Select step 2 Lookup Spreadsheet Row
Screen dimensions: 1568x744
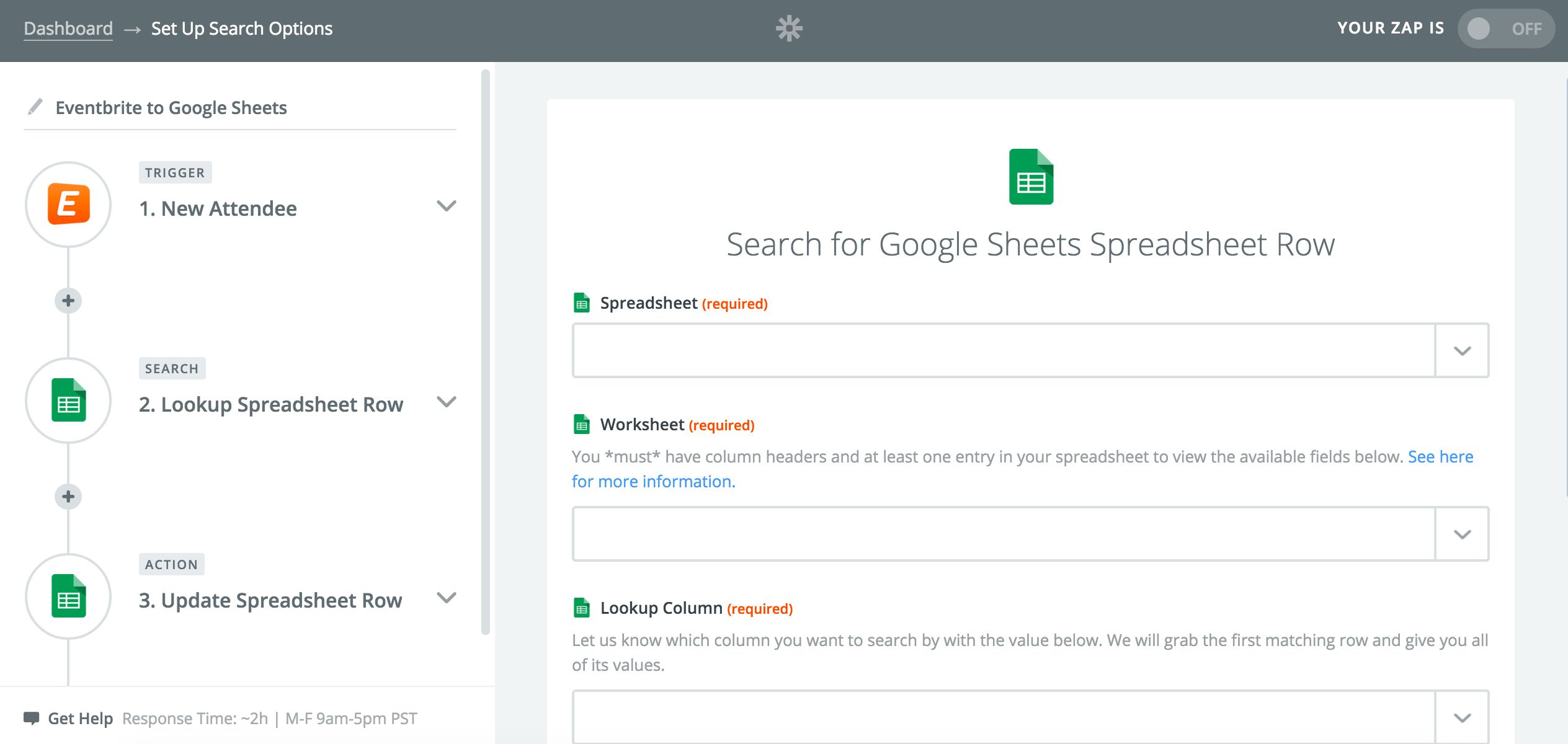click(x=271, y=404)
